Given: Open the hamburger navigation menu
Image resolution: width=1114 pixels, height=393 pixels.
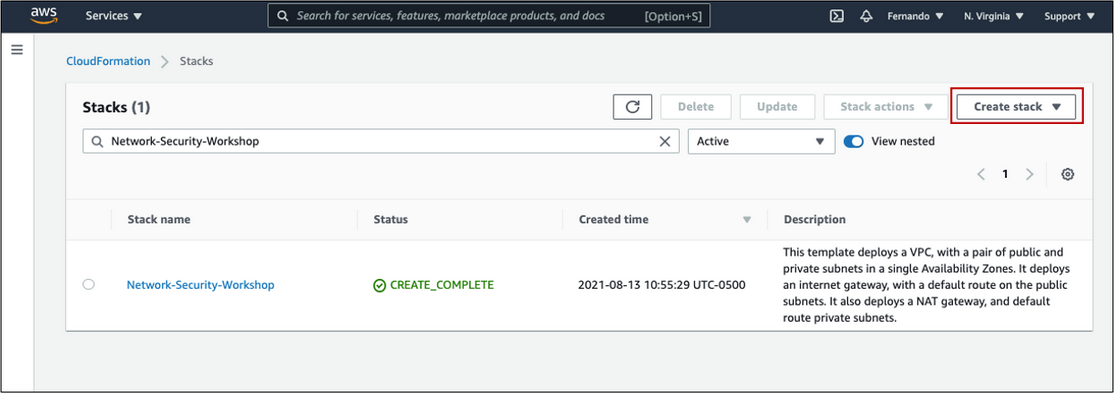Looking at the screenshot, I should pos(17,50).
